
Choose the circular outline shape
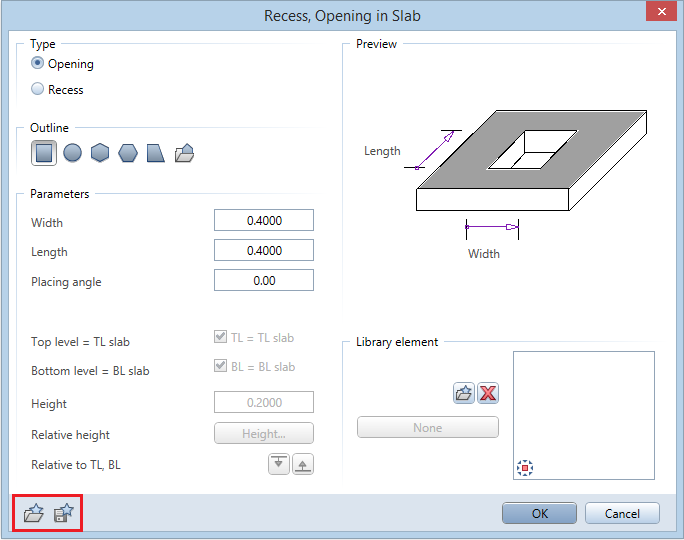coord(72,153)
